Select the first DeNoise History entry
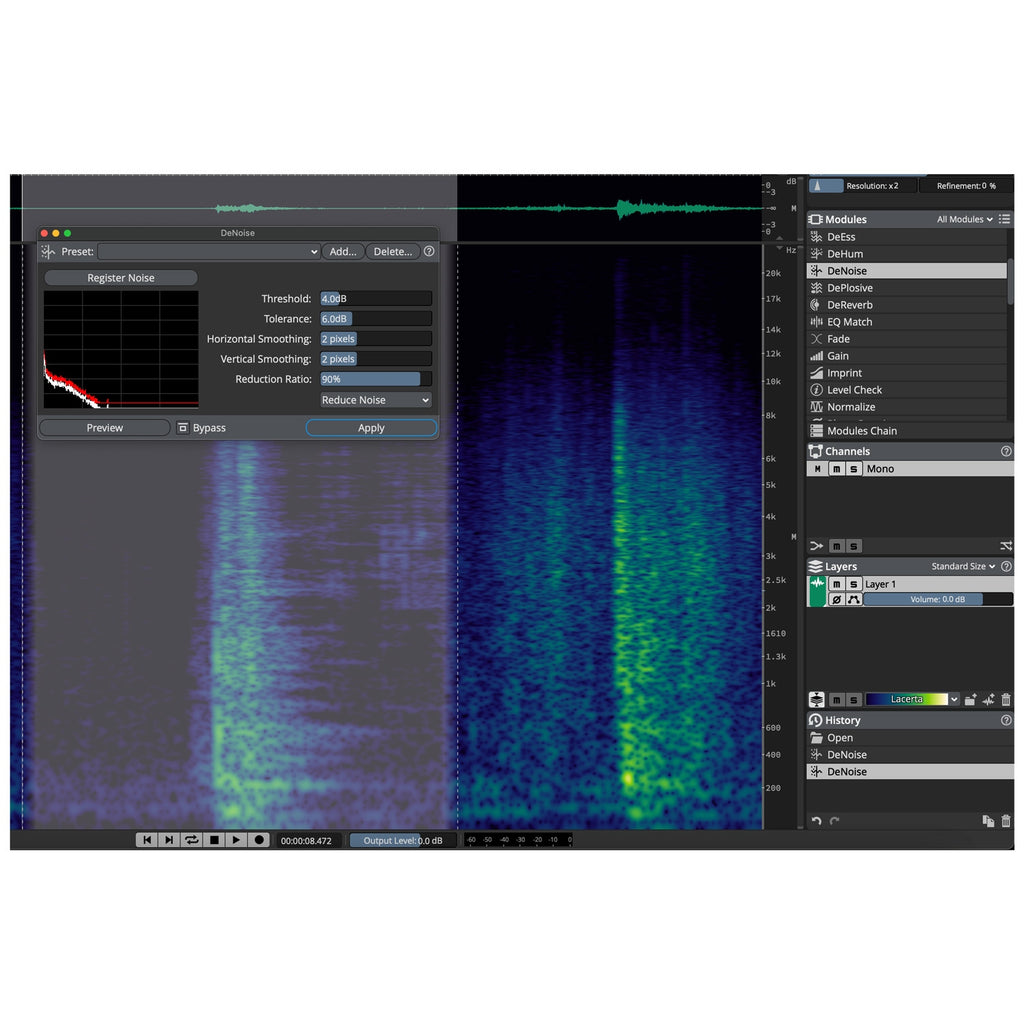Viewport: 1024px width, 1024px height. [910, 754]
